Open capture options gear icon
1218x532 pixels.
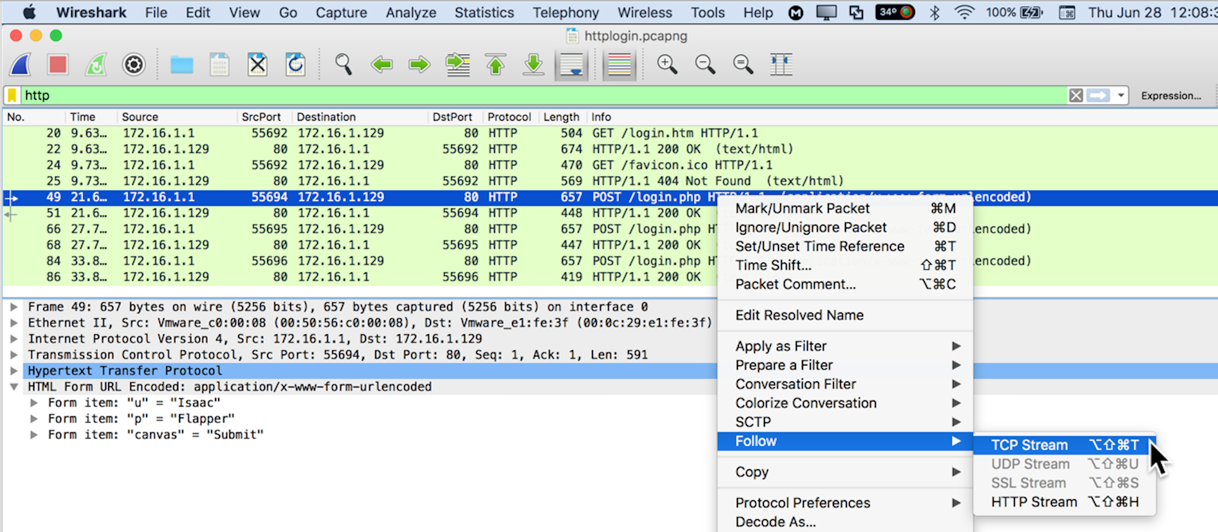coord(133,65)
